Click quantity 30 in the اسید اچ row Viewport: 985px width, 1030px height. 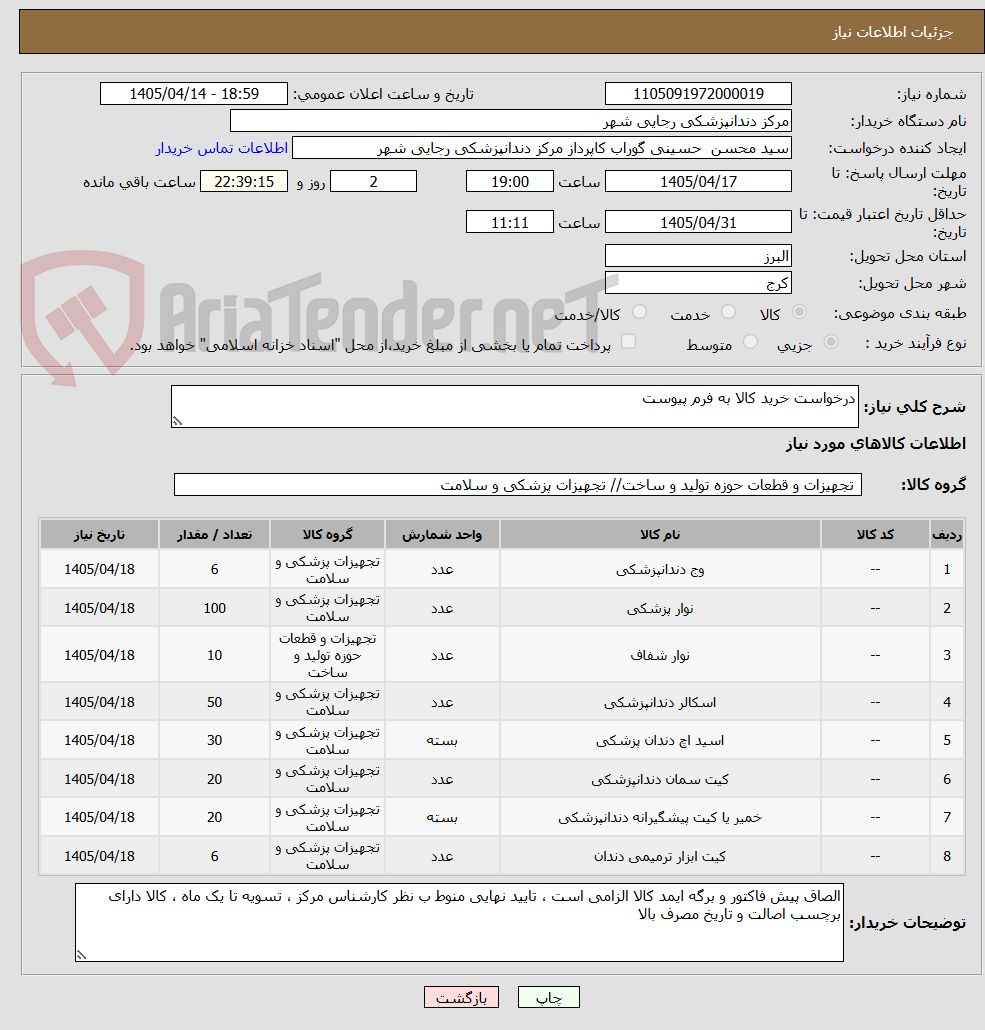[214, 740]
